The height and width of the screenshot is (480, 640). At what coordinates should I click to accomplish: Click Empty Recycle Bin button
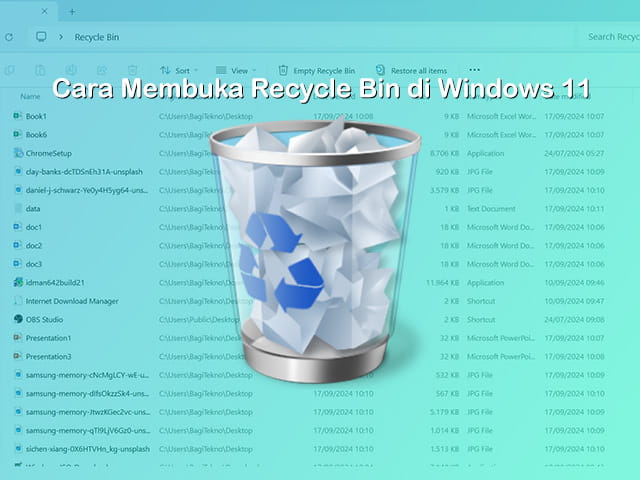316,71
